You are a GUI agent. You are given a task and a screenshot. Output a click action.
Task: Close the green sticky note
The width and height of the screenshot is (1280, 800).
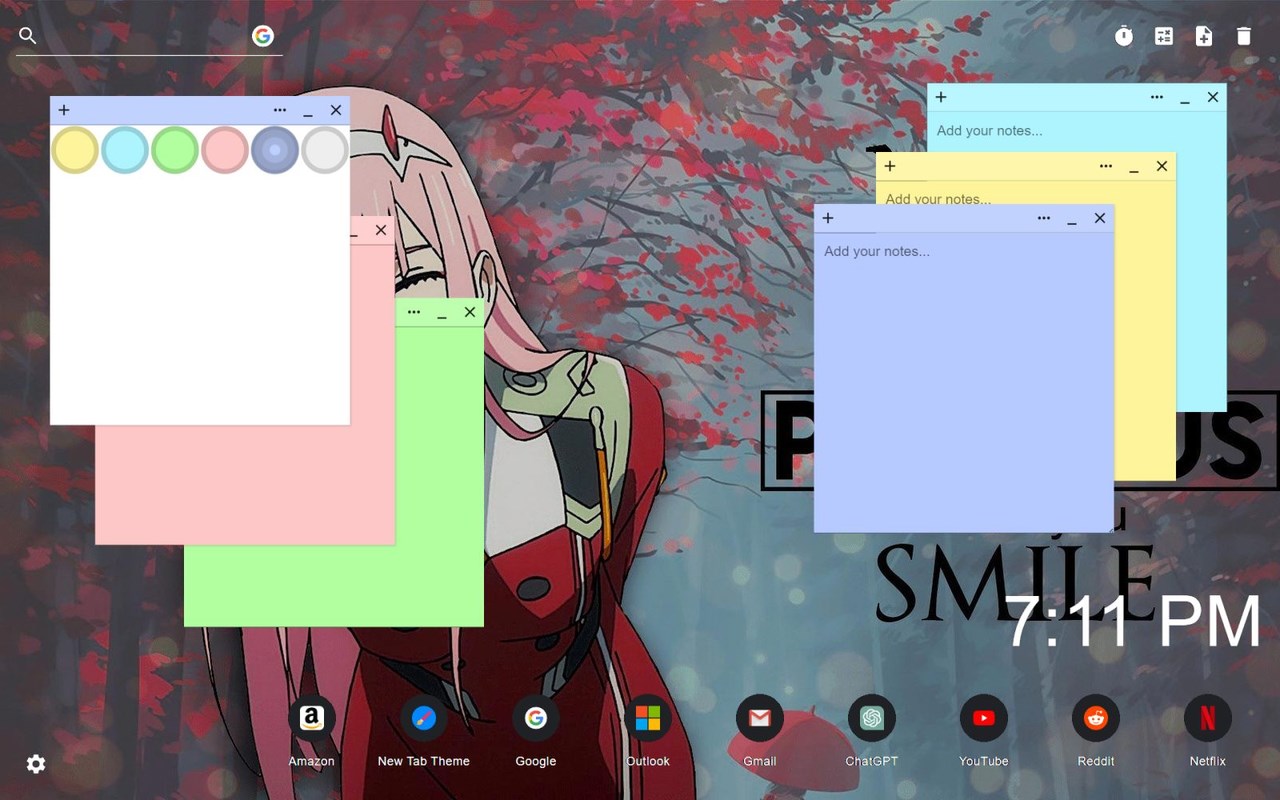coord(470,312)
